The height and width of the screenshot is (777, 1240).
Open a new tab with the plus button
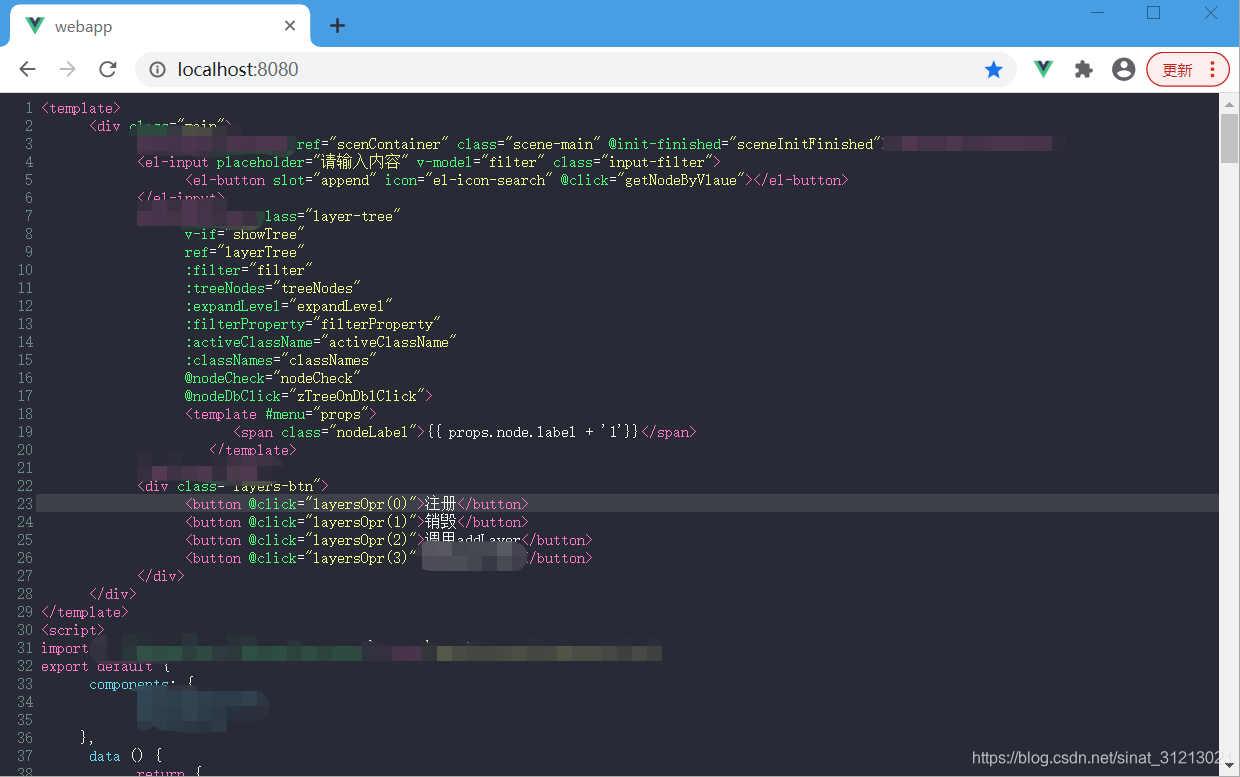click(336, 27)
